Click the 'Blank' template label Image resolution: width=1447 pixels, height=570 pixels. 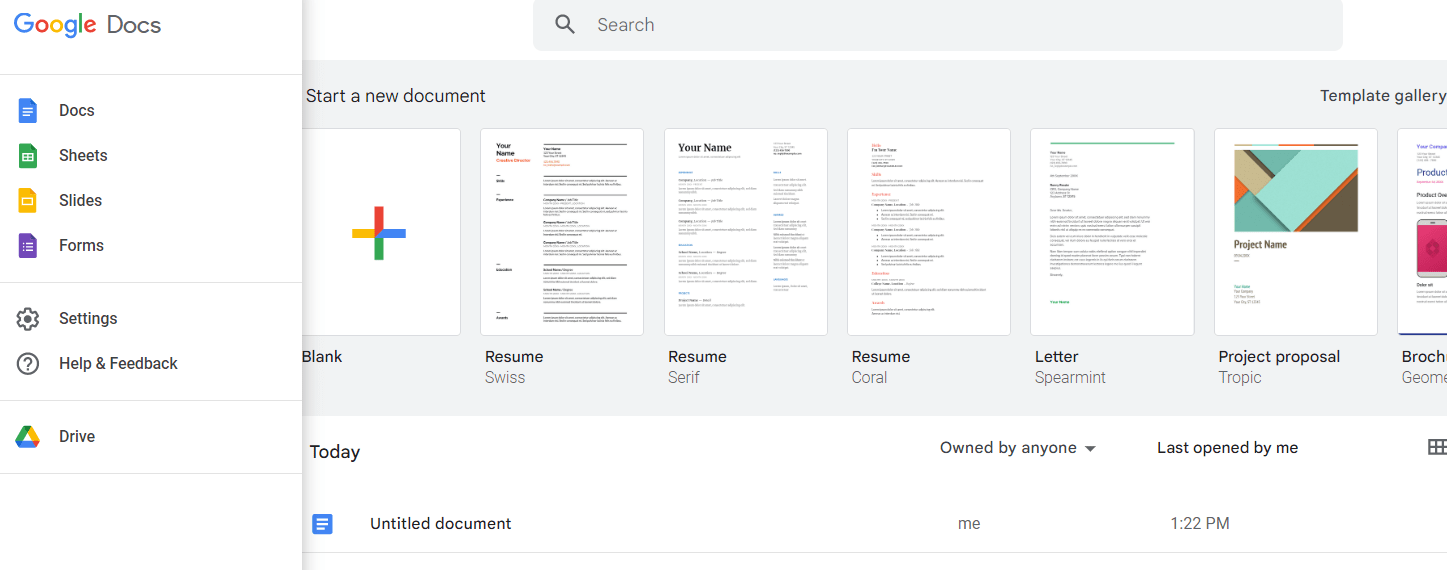point(322,357)
